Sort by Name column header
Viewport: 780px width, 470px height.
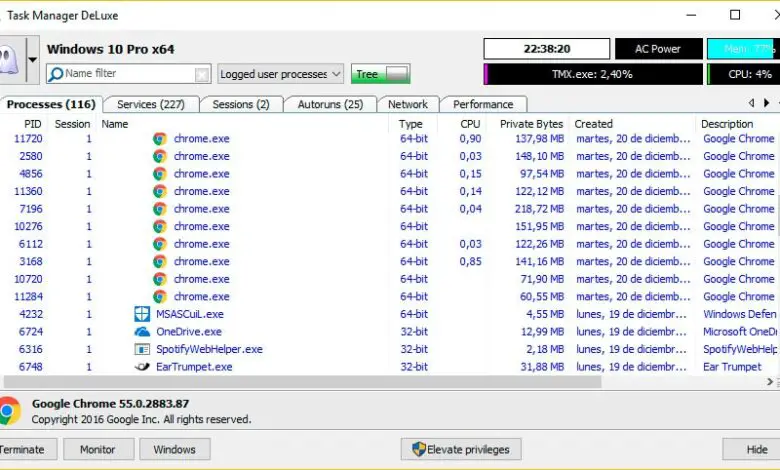point(114,124)
